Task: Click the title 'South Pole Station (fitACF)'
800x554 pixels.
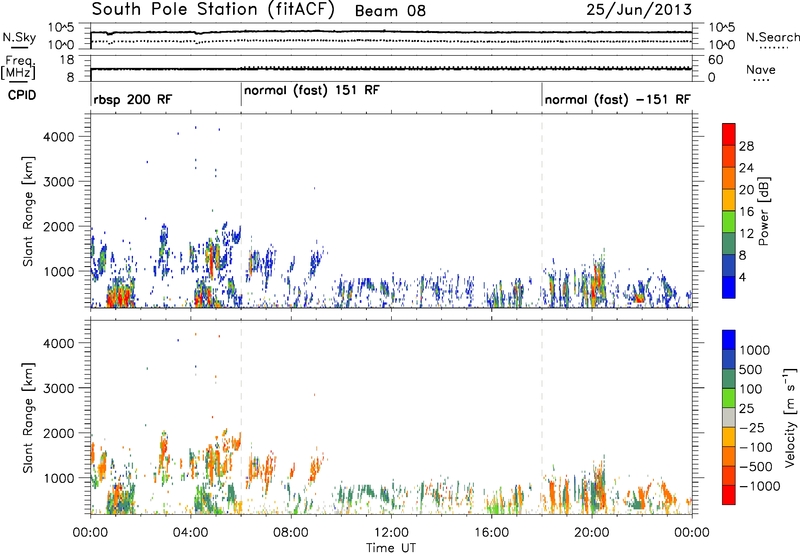Action: [213, 10]
